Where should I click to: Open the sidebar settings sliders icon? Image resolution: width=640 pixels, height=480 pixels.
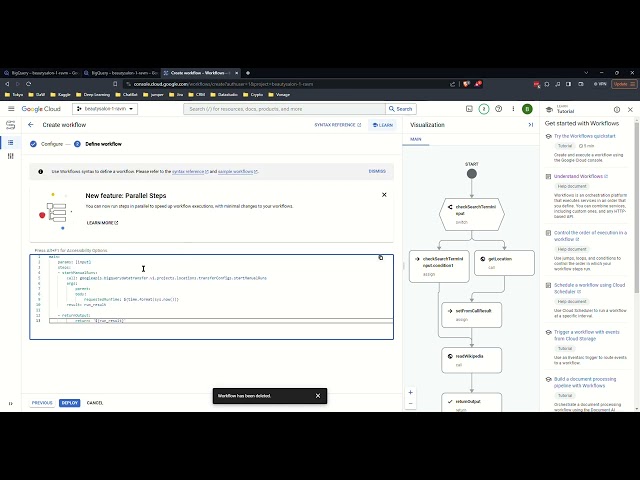(11, 156)
